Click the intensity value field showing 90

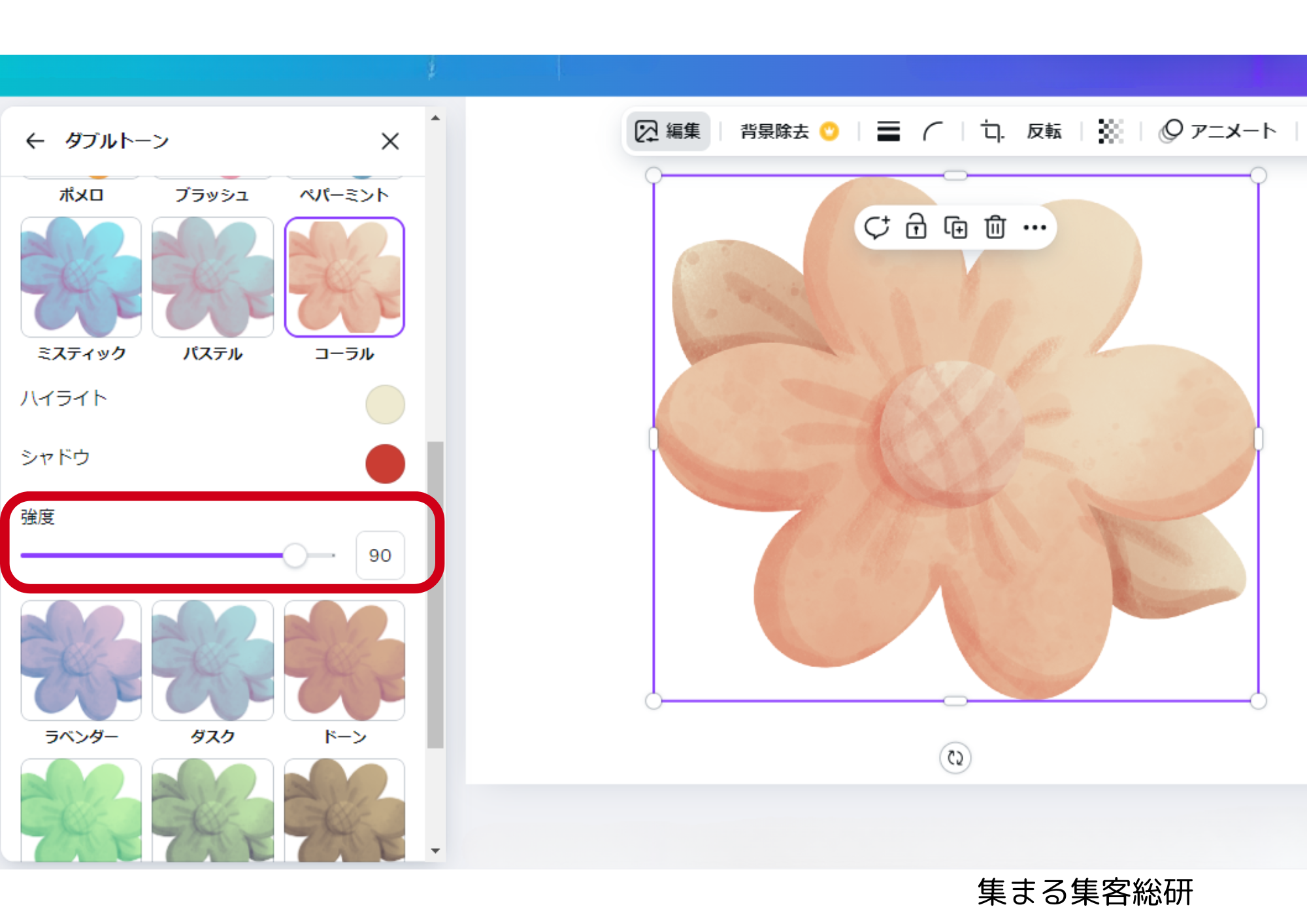(x=380, y=555)
